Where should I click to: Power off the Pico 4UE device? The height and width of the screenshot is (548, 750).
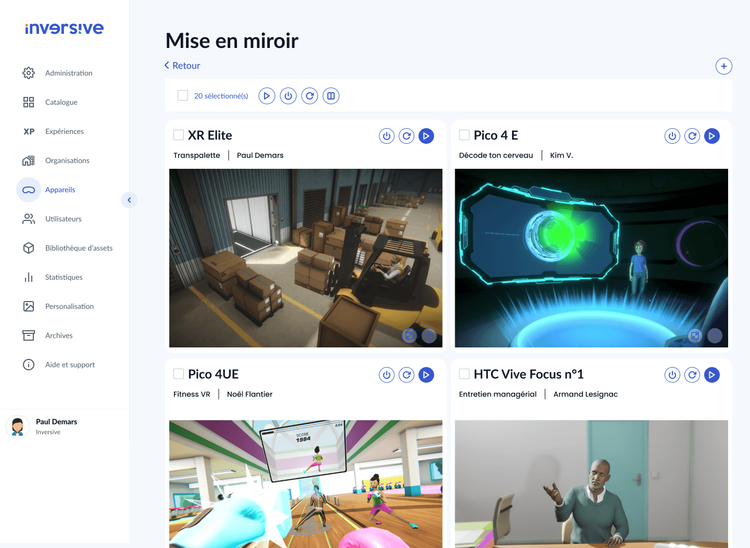click(386, 375)
